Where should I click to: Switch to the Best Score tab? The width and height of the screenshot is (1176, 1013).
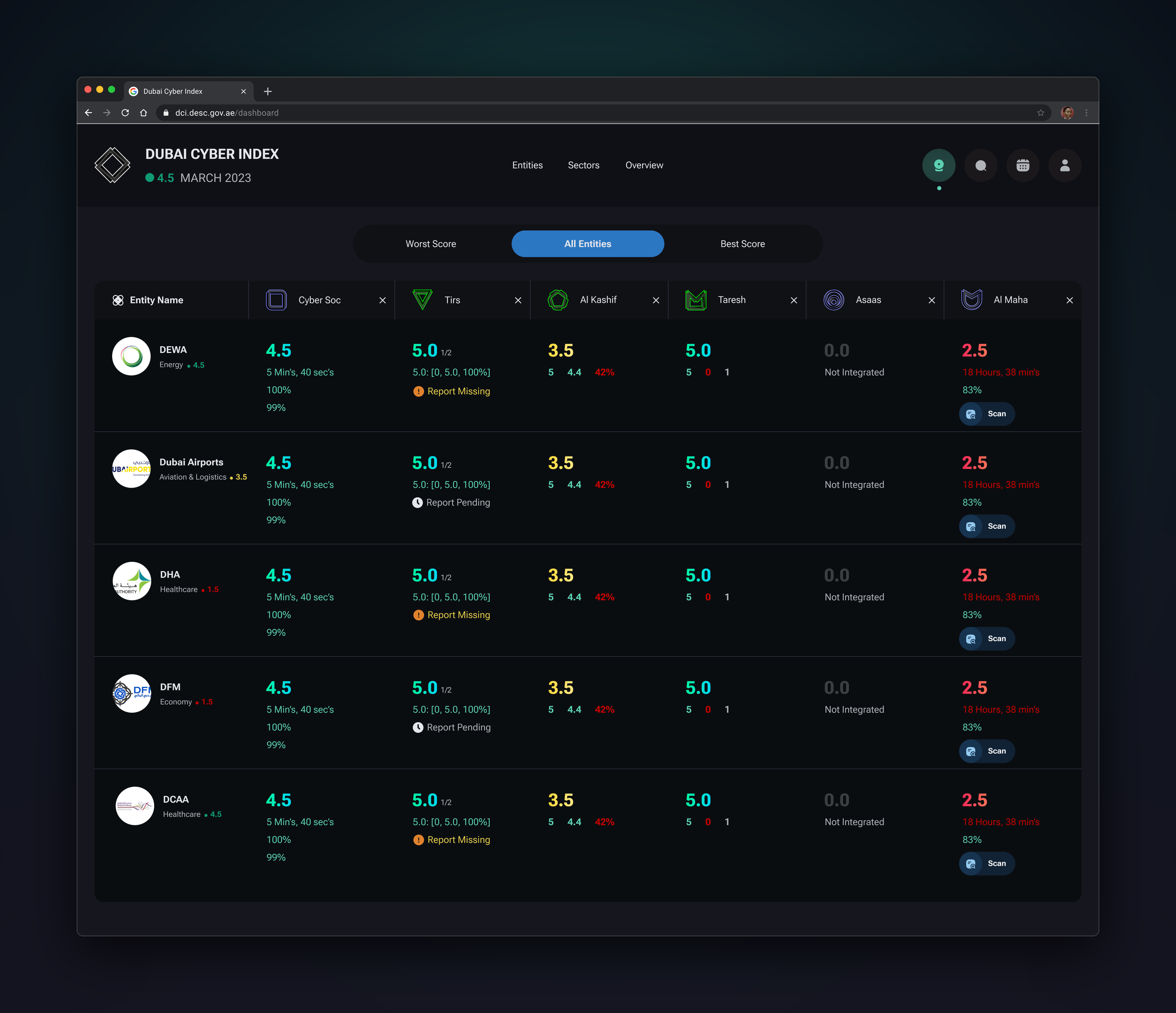[x=743, y=244]
